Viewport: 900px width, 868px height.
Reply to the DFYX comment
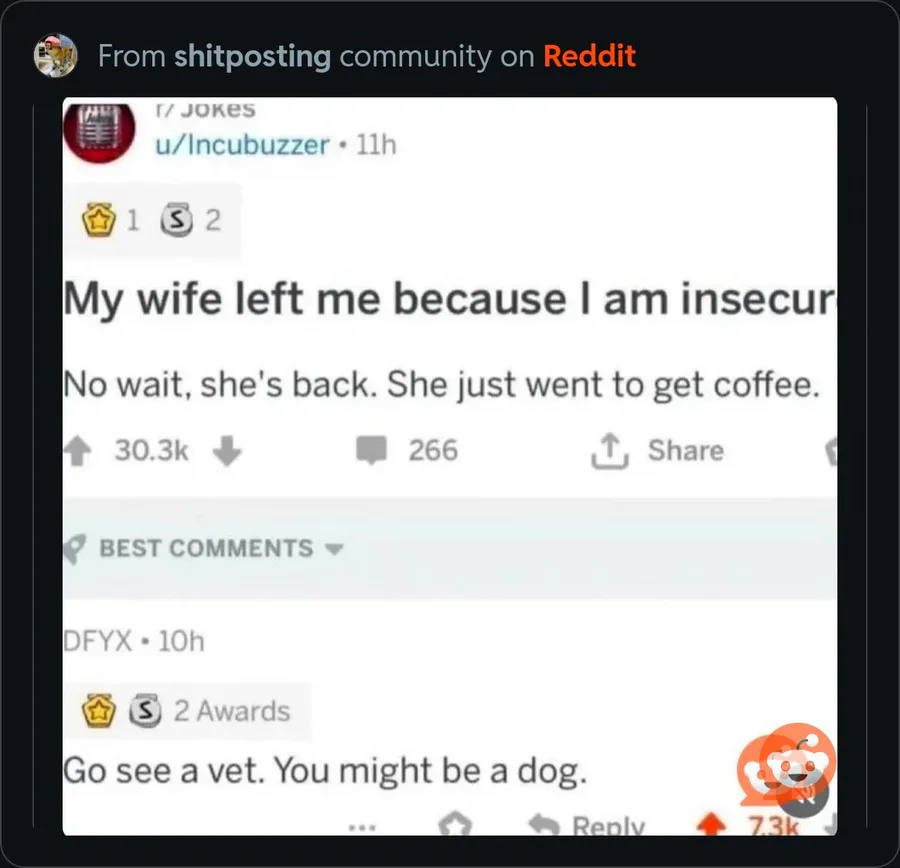(x=588, y=825)
